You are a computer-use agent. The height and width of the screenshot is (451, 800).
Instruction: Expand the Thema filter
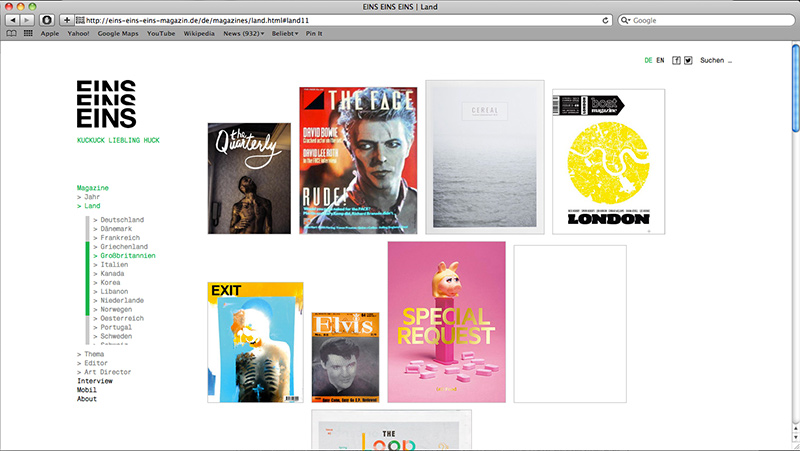point(90,354)
